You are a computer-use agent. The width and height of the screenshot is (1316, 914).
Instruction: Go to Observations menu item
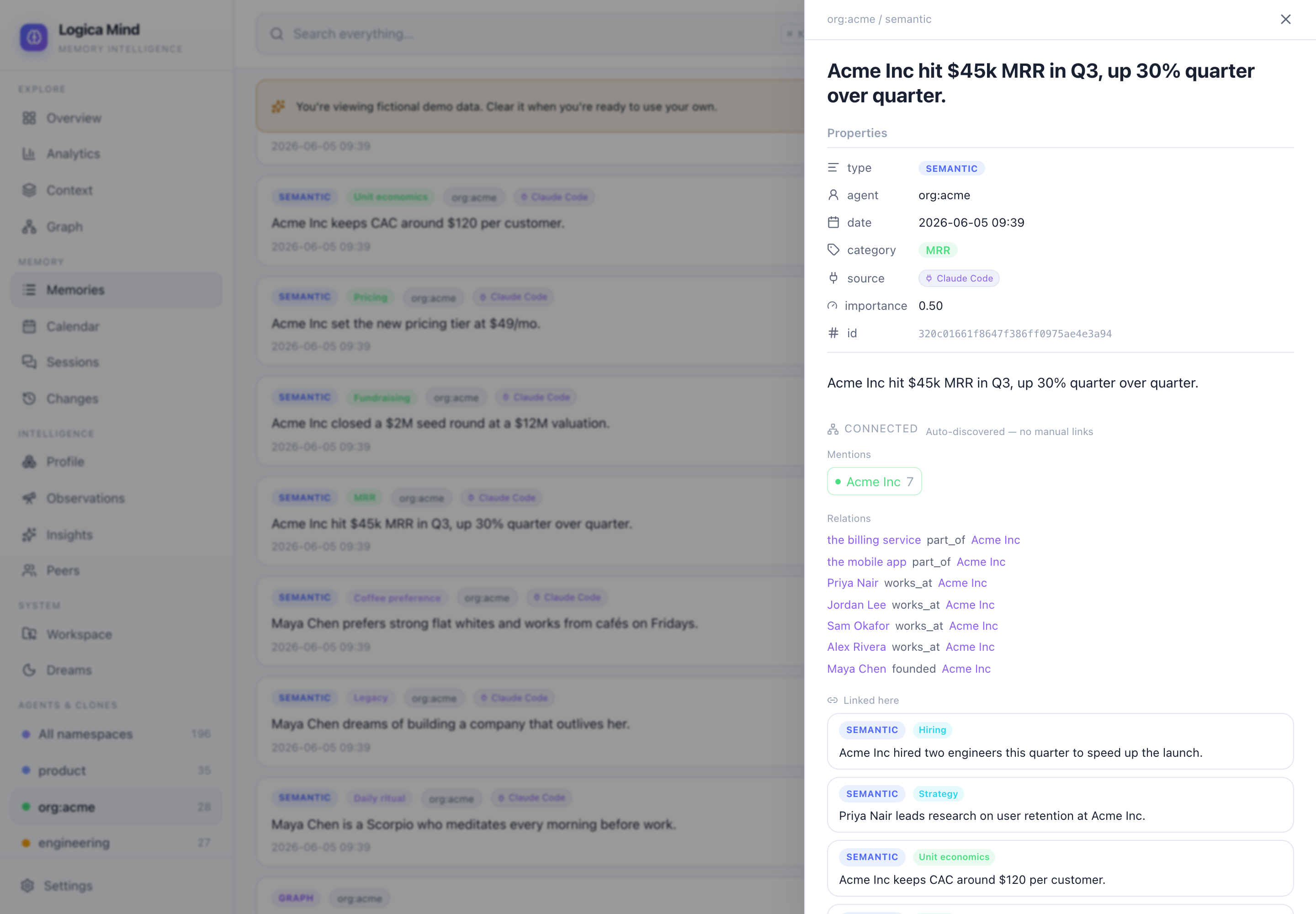point(116,498)
